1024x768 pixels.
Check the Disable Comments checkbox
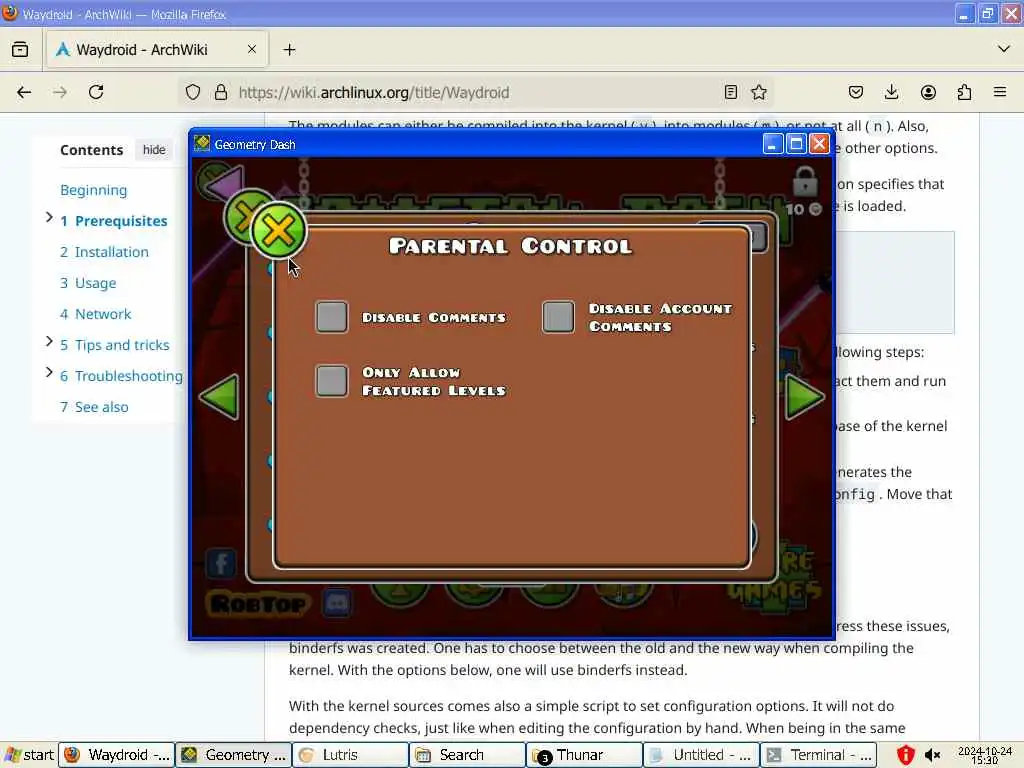tap(332, 317)
